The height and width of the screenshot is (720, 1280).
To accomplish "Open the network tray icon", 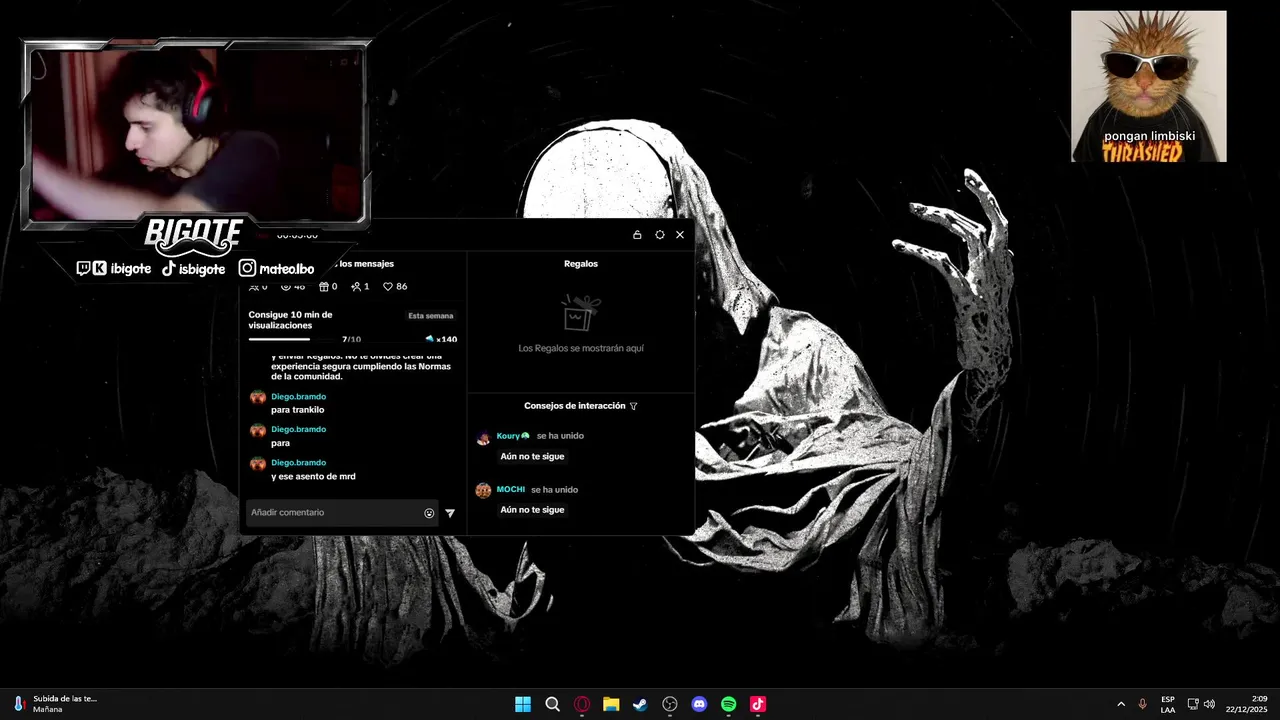I will (x=1193, y=704).
